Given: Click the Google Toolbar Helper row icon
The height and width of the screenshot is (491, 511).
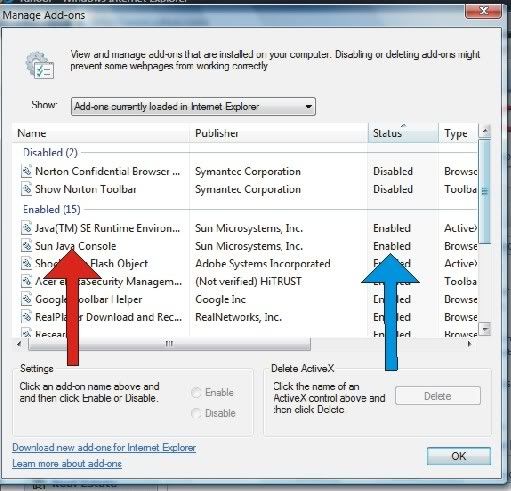Looking at the screenshot, I should 26,299.
